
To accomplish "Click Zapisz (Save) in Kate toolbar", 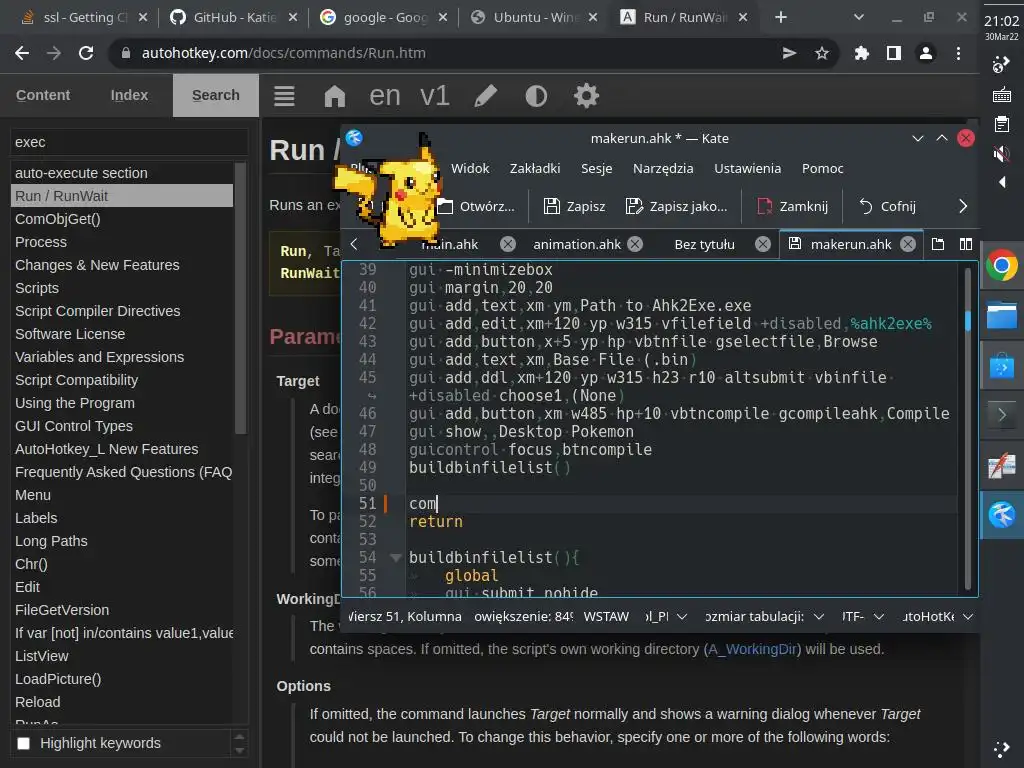I will point(575,206).
